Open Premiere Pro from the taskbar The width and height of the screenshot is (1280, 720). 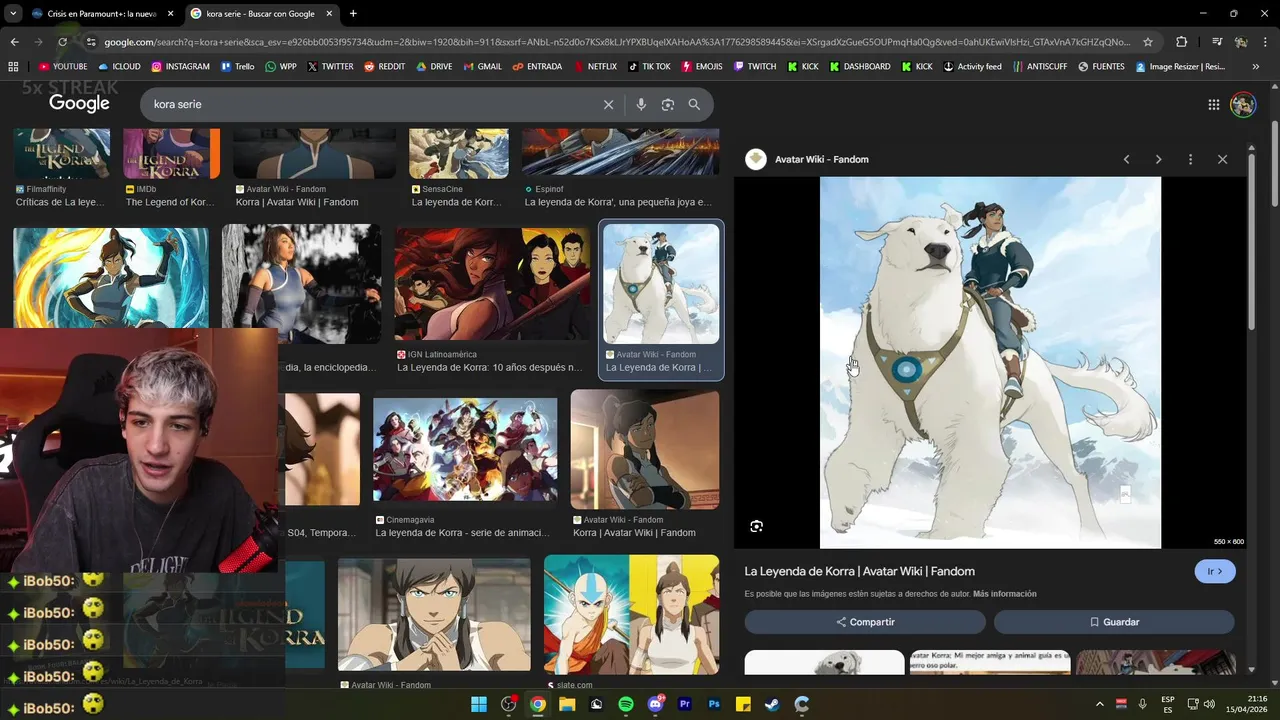(x=685, y=704)
